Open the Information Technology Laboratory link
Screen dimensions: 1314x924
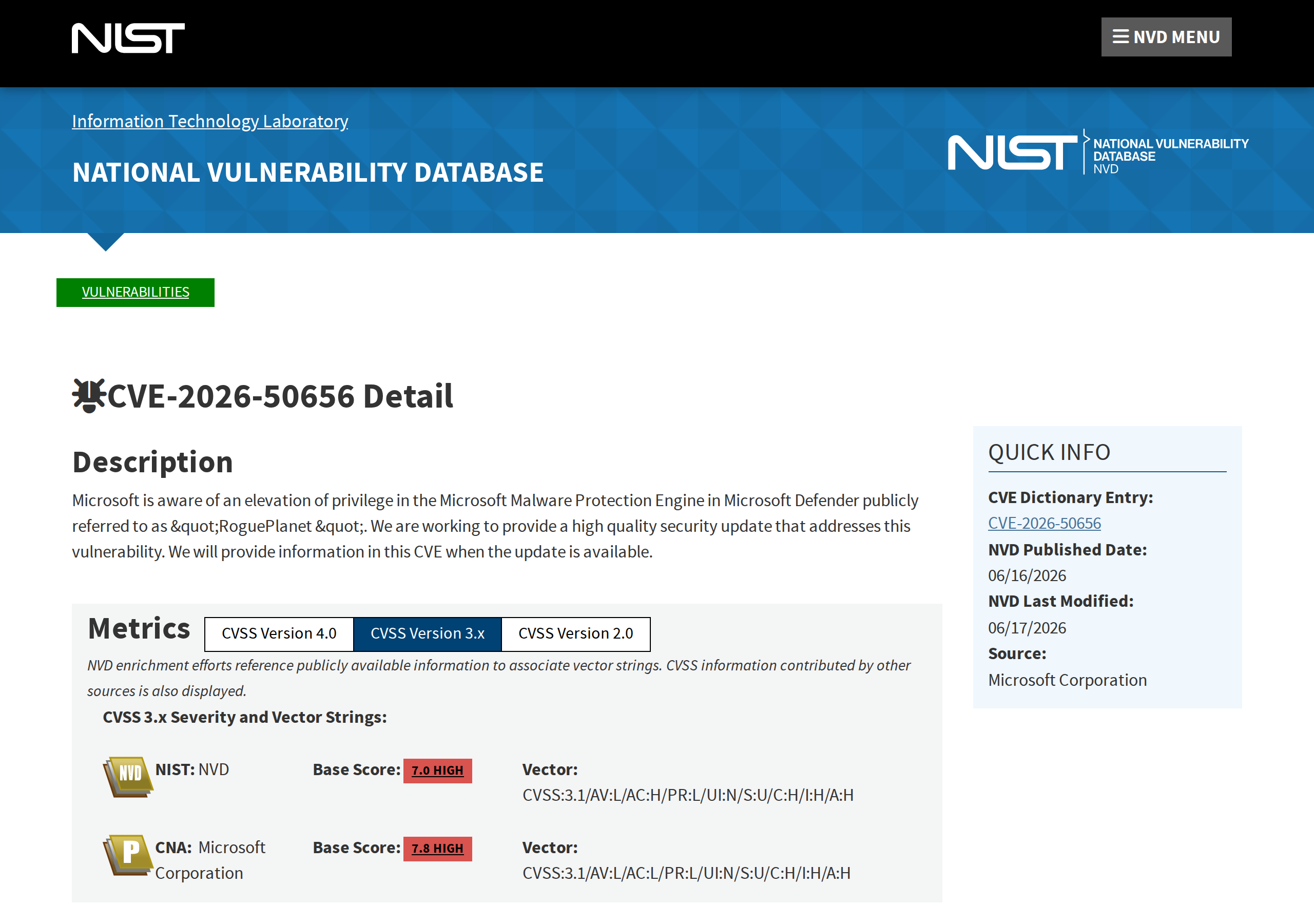click(x=210, y=121)
